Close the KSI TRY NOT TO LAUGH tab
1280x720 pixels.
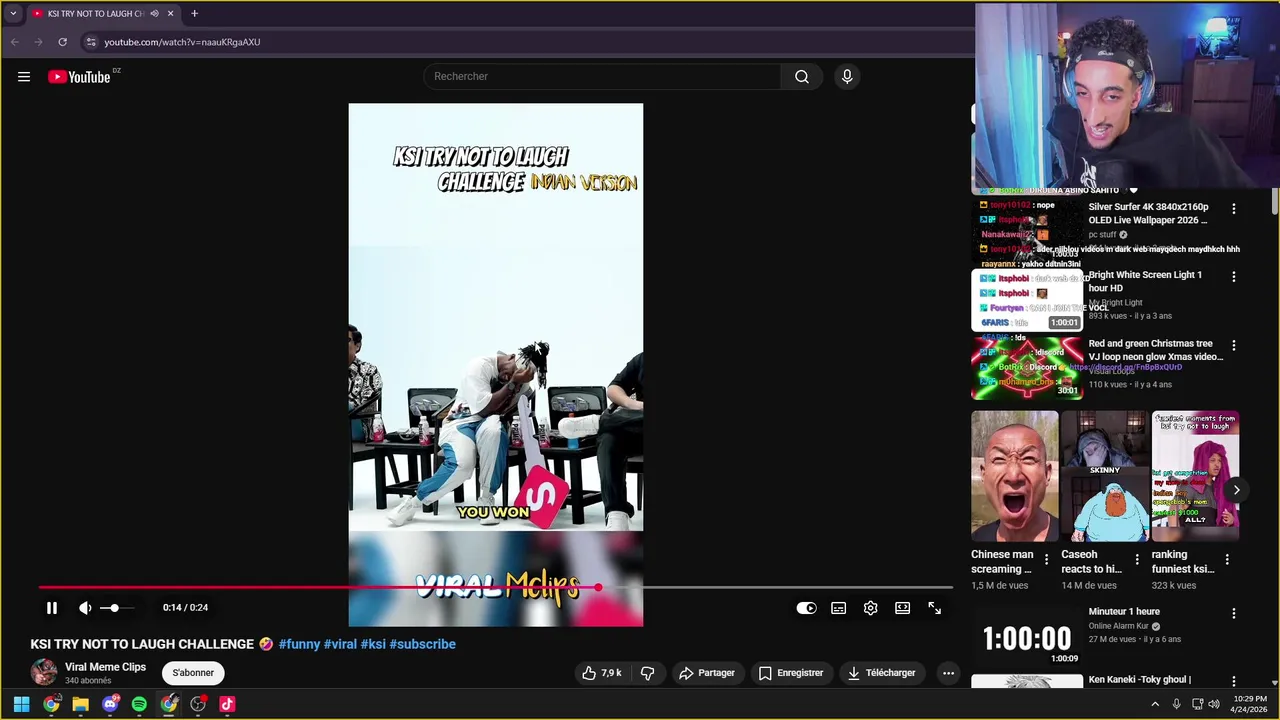(170, 14)
